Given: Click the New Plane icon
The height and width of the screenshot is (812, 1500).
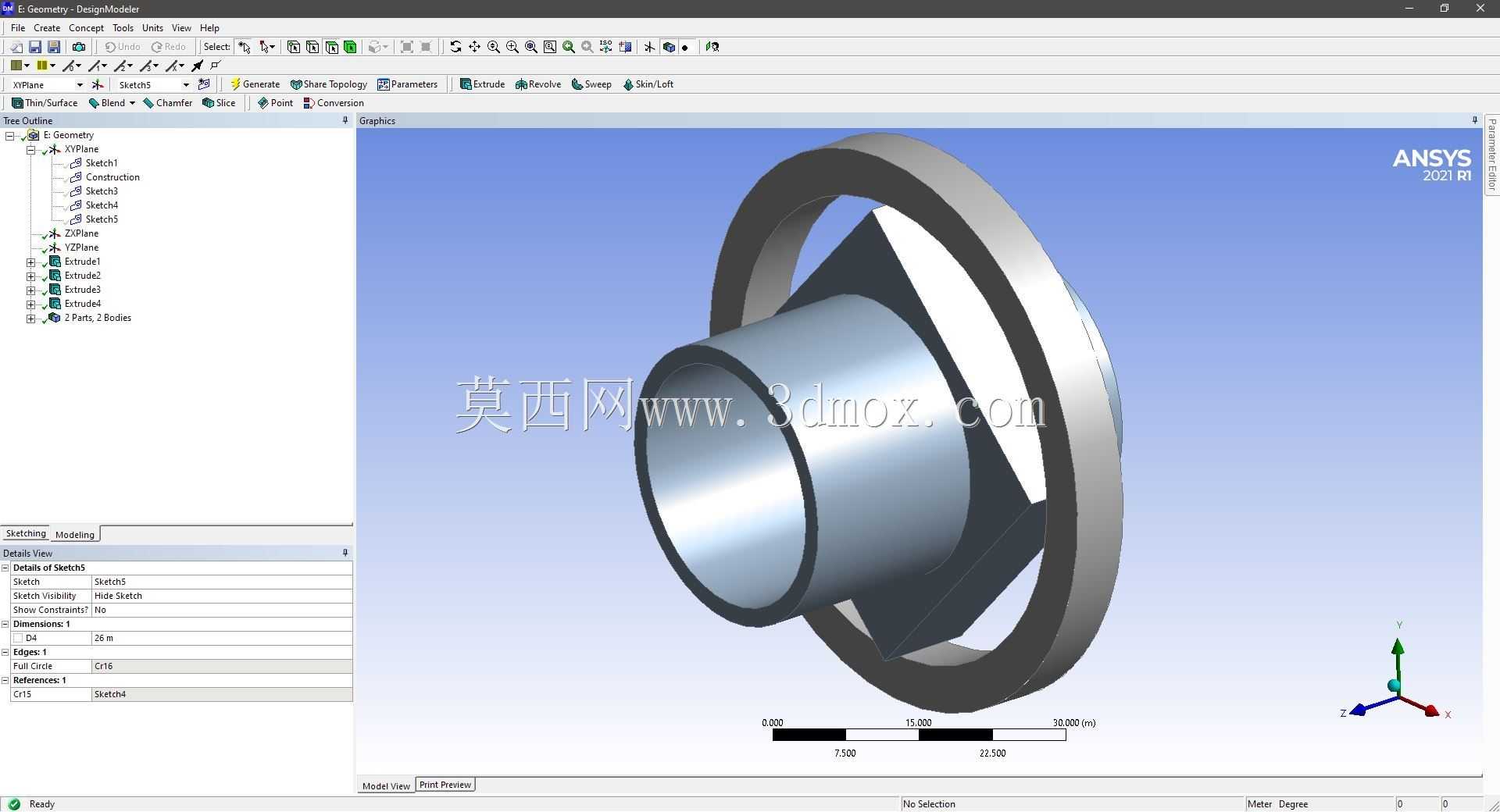Looking at the screenshot, I should point(98,84).
